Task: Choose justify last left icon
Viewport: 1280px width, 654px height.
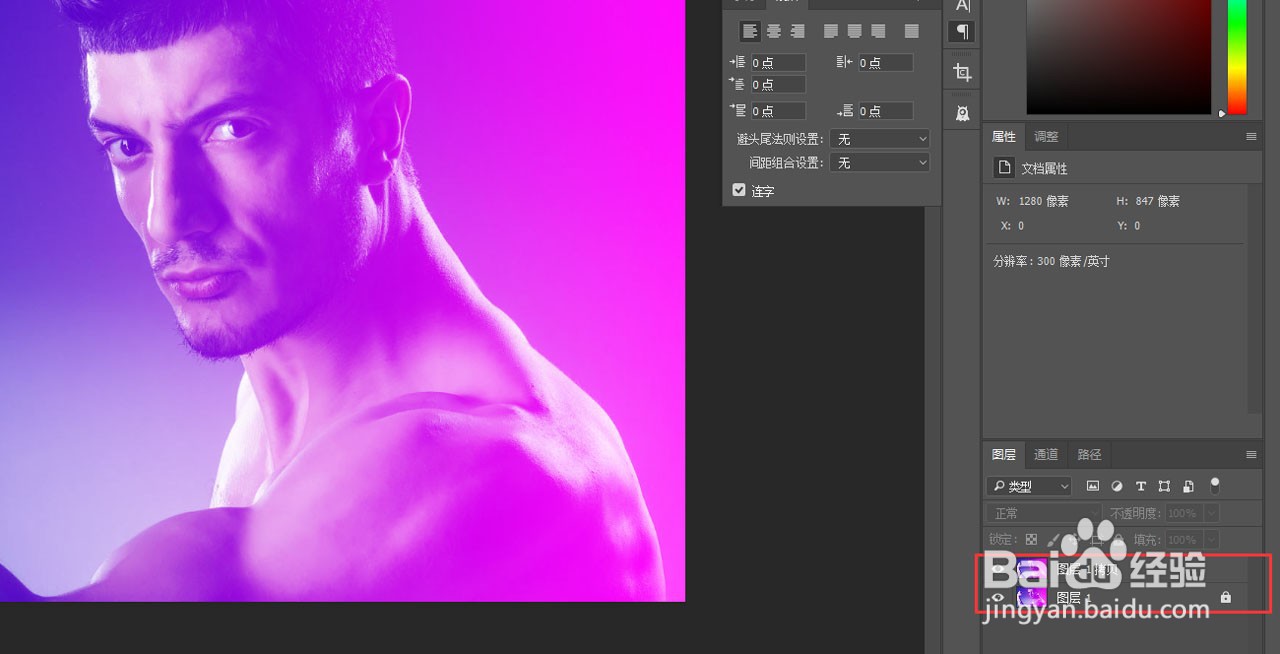Action: coord(831,31)
